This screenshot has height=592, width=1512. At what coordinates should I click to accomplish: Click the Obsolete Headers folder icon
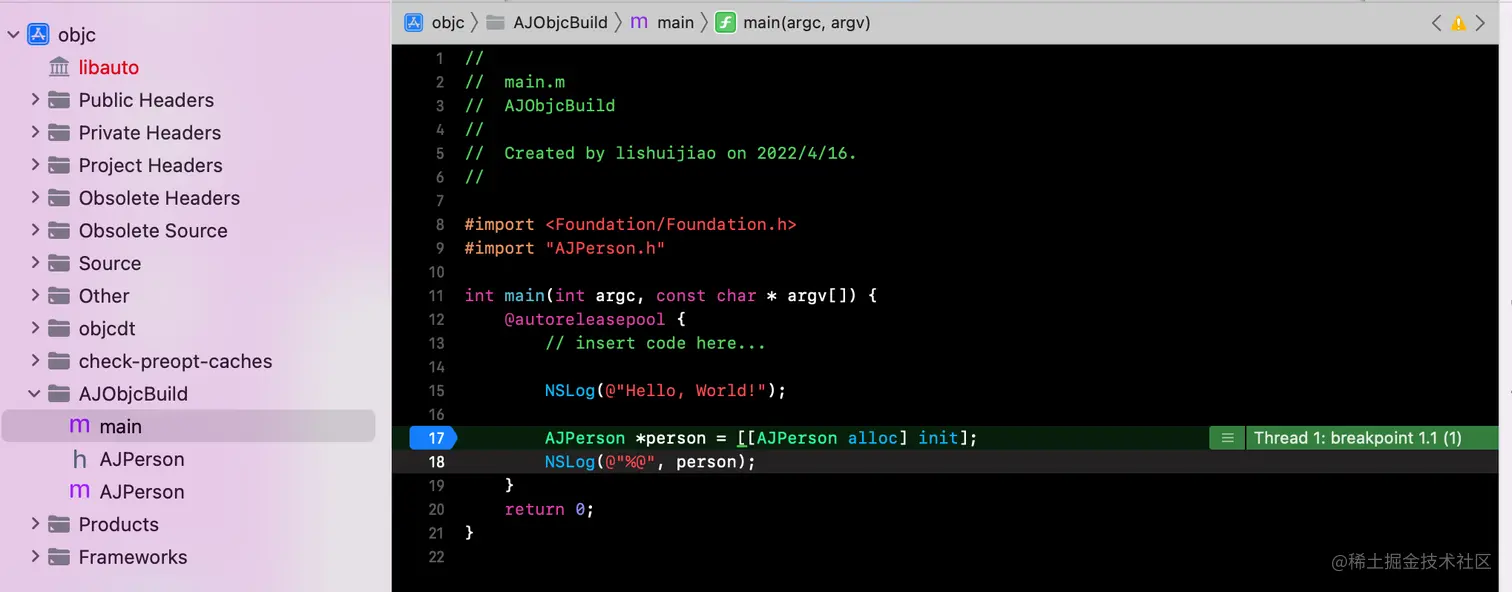(60, 198)
